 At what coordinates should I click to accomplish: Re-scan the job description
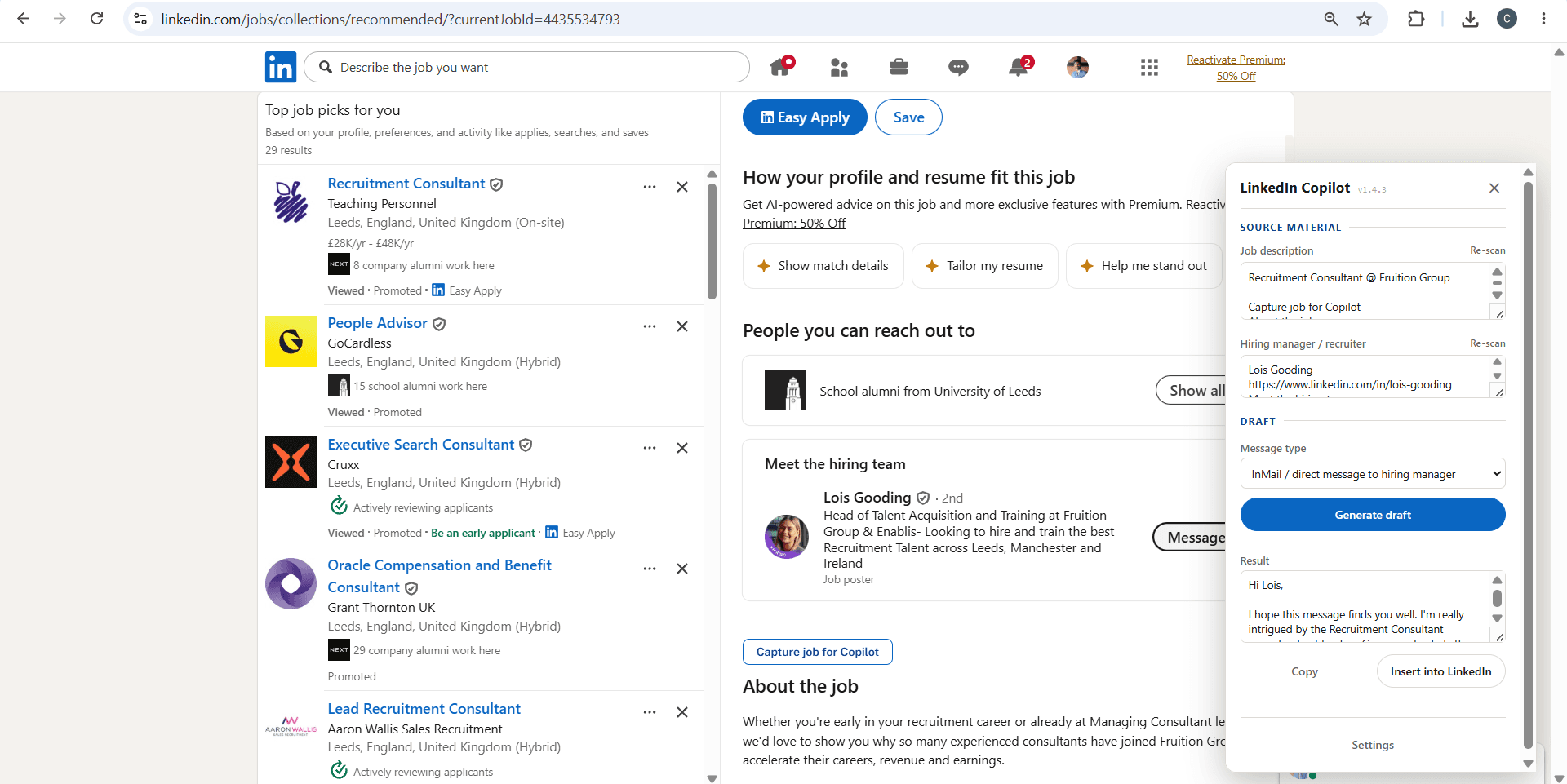point(1487,250)
